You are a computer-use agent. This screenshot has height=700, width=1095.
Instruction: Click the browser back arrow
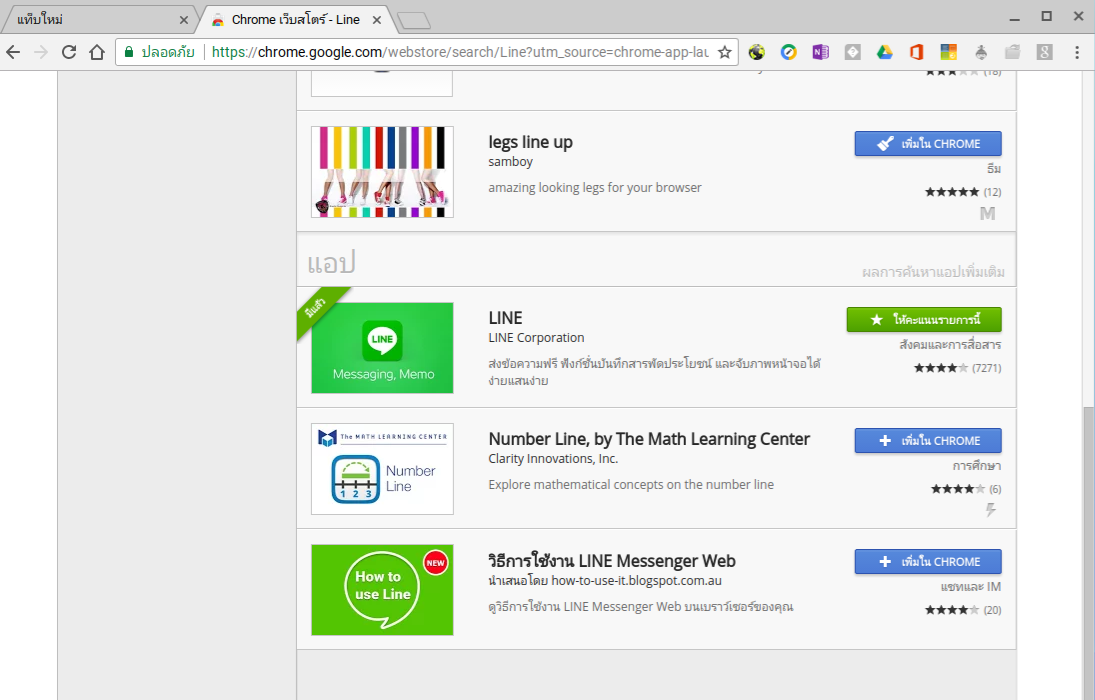tap(13, 52)
